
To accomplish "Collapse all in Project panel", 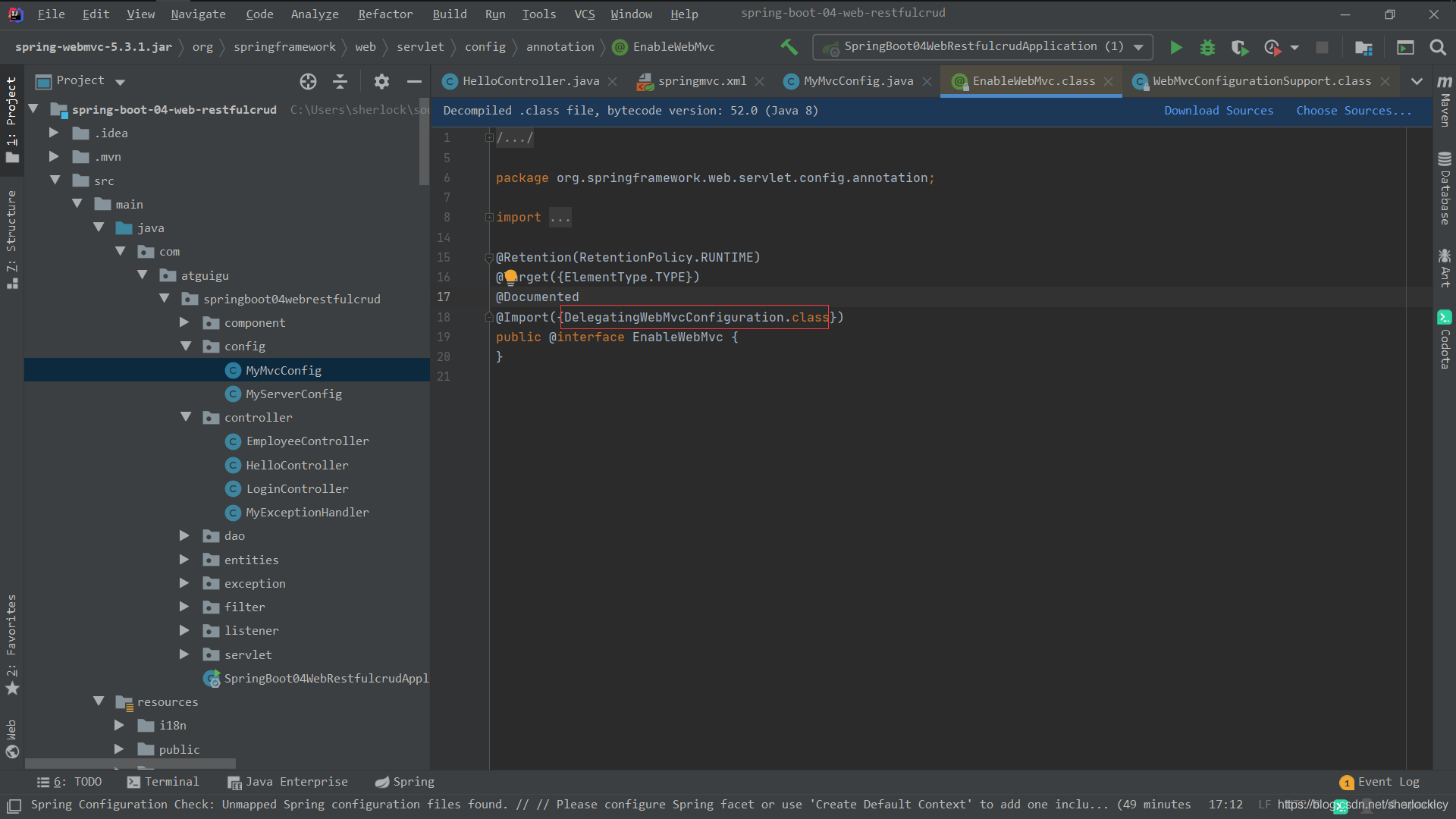I will (340, 81).
